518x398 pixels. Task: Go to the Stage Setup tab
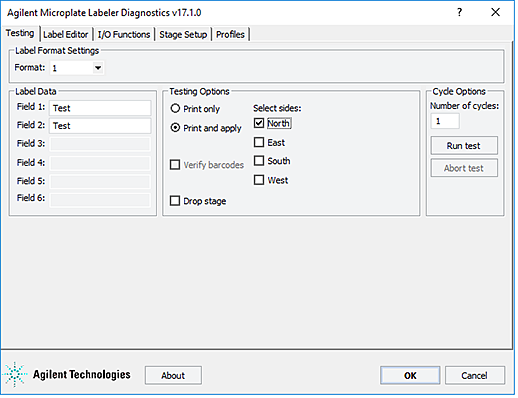pos(183,34)
